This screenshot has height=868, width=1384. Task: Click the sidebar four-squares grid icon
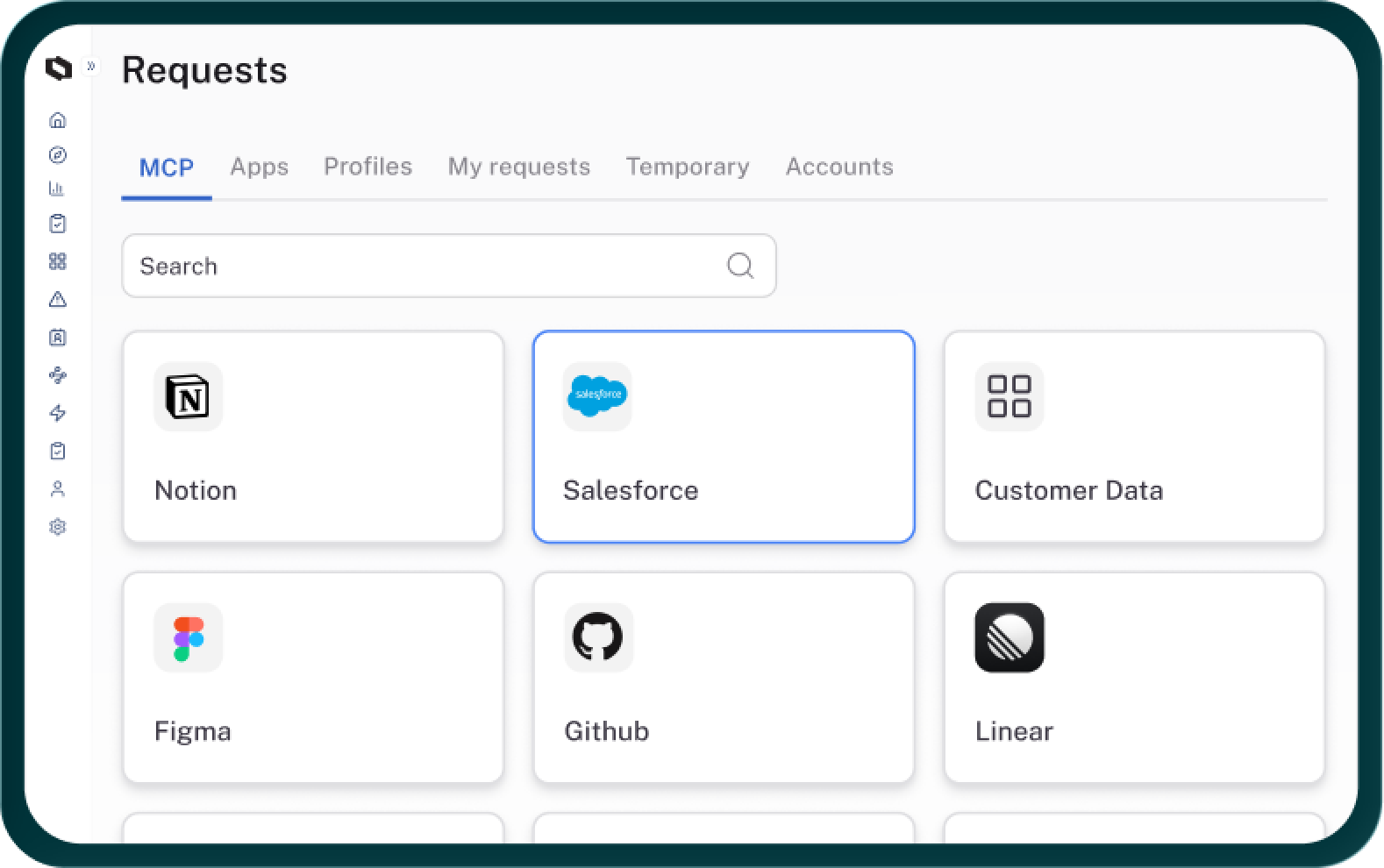tap(58, 261)
